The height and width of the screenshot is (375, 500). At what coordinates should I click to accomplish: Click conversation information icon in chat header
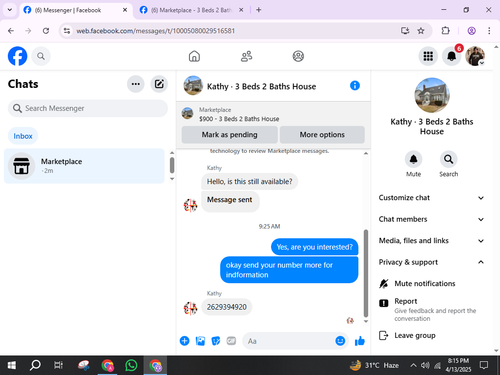pos(355,86)
